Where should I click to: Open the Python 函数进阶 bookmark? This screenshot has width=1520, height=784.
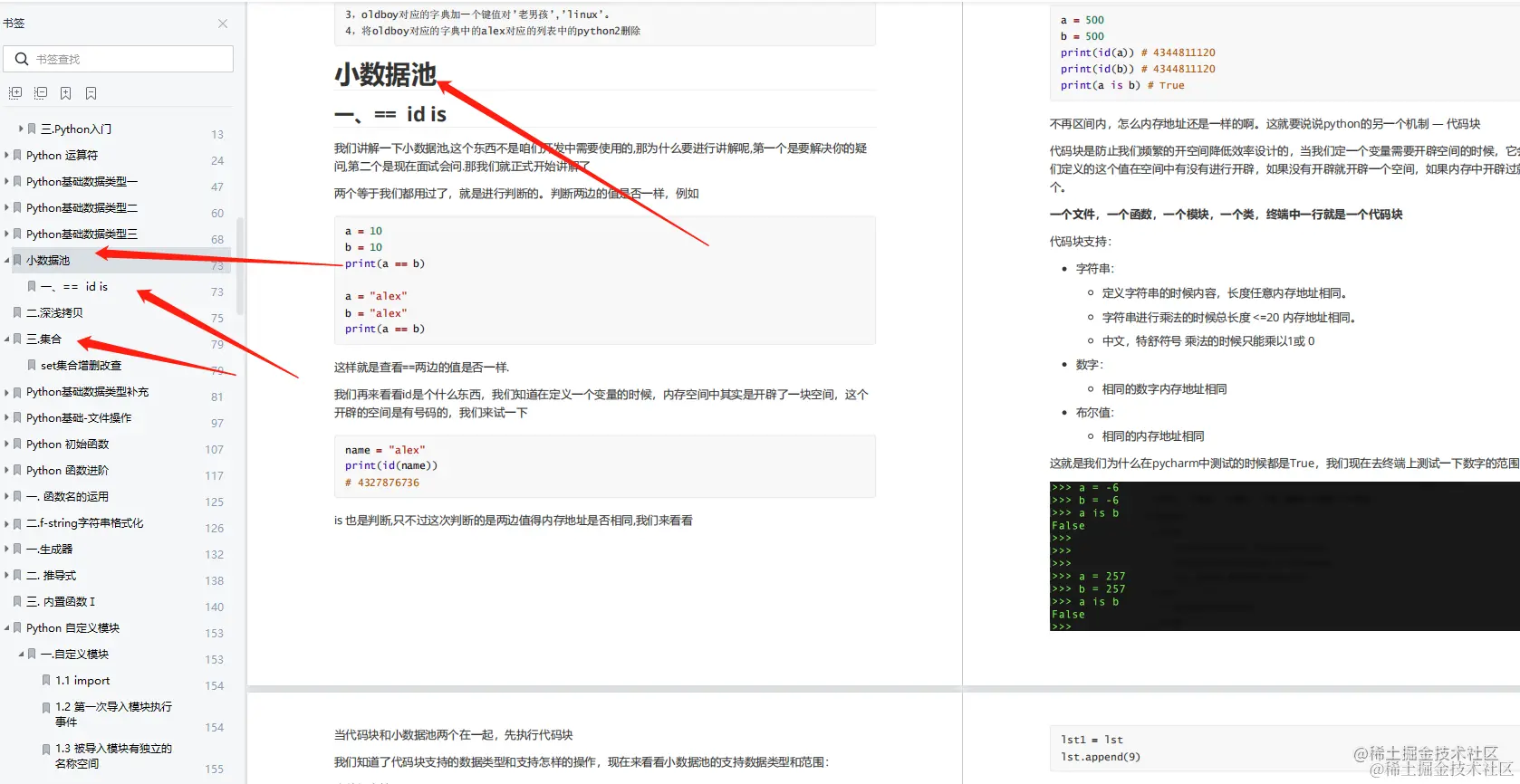coord(67,471)
